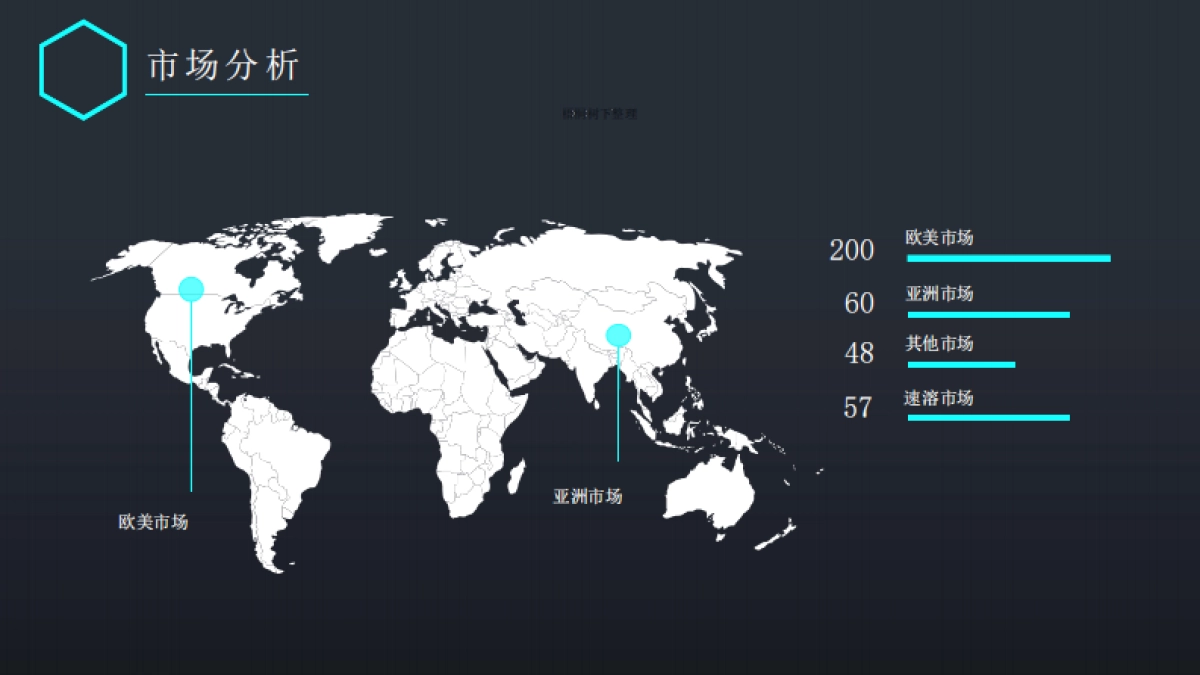Select the 亚洲市场 label below the map

(588, 497)
